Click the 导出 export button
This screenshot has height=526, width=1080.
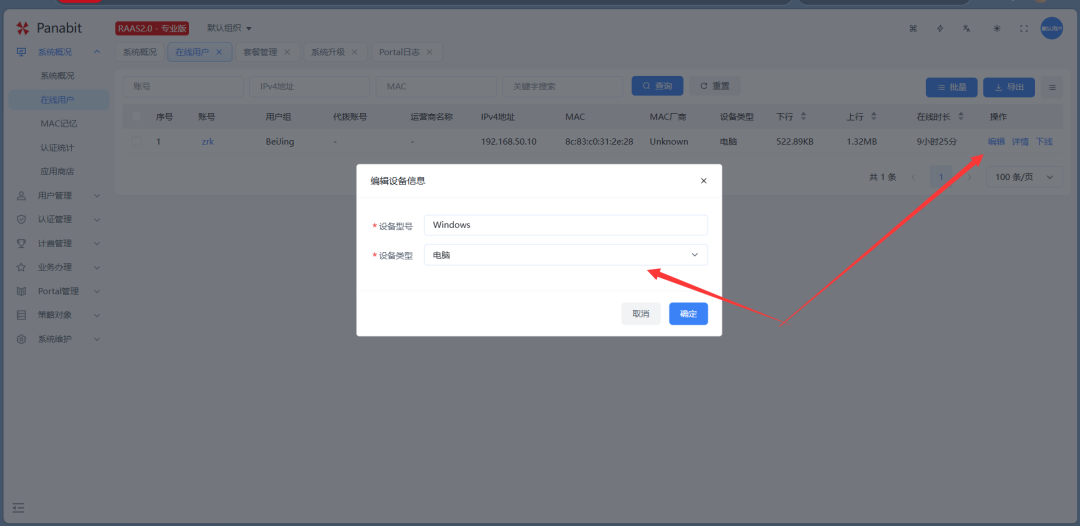pyautogui.click(x=1008, y=87)
